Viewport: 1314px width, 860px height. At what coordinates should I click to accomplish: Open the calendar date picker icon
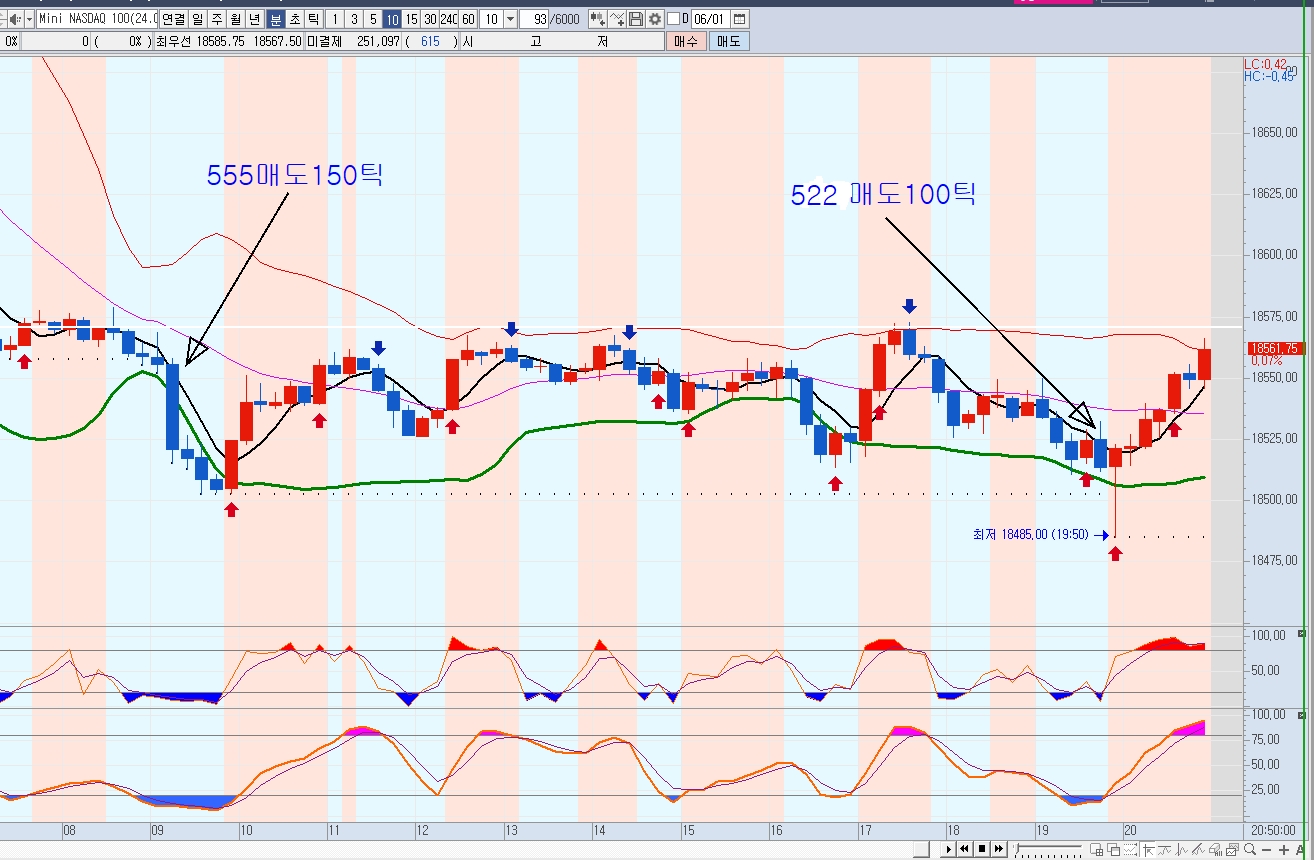point(740,19)
